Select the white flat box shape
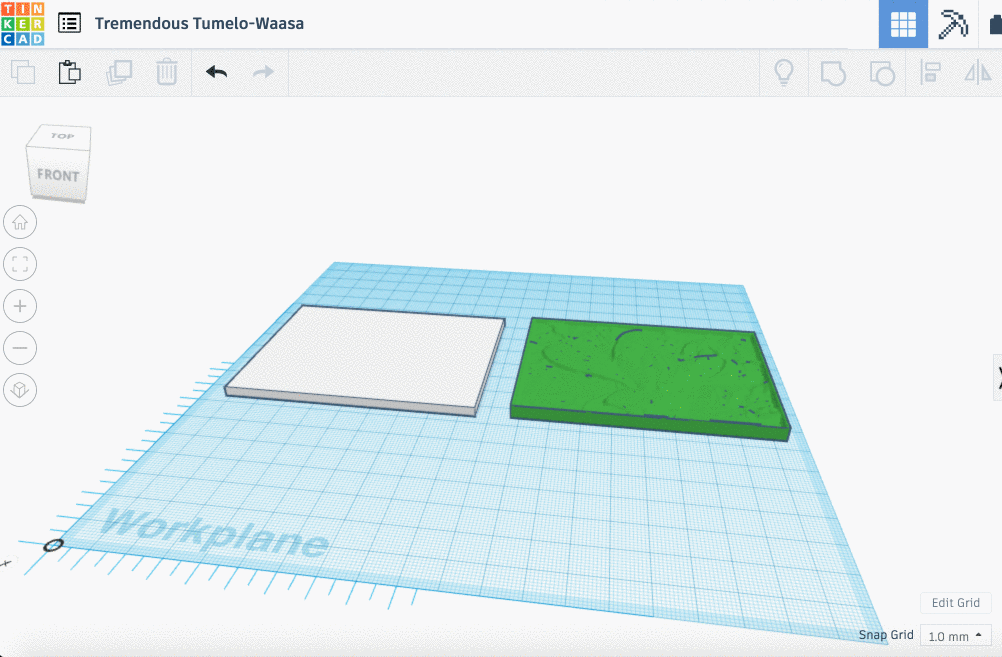This screenshot has height=657, width=1002. pos(365,360)
